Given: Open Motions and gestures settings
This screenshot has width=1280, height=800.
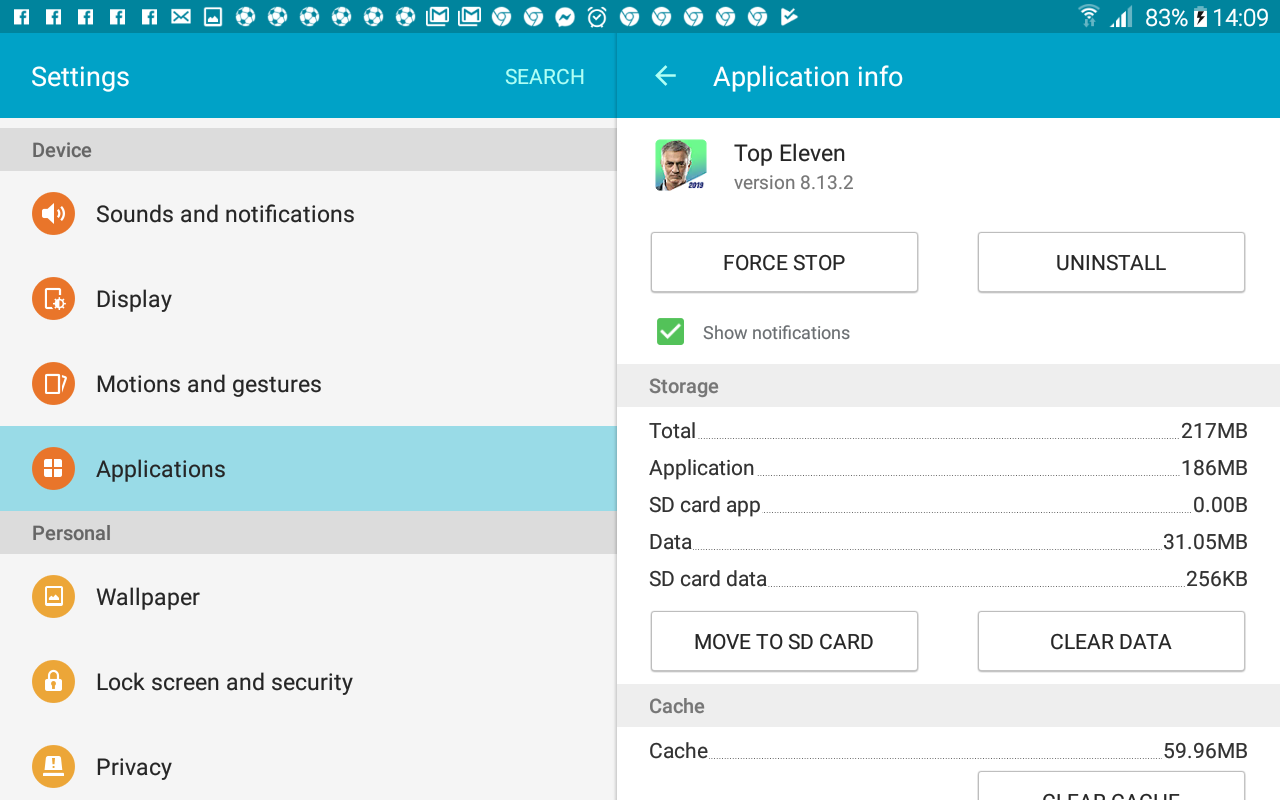Looking at the screenshot, I should click(308, 384).
